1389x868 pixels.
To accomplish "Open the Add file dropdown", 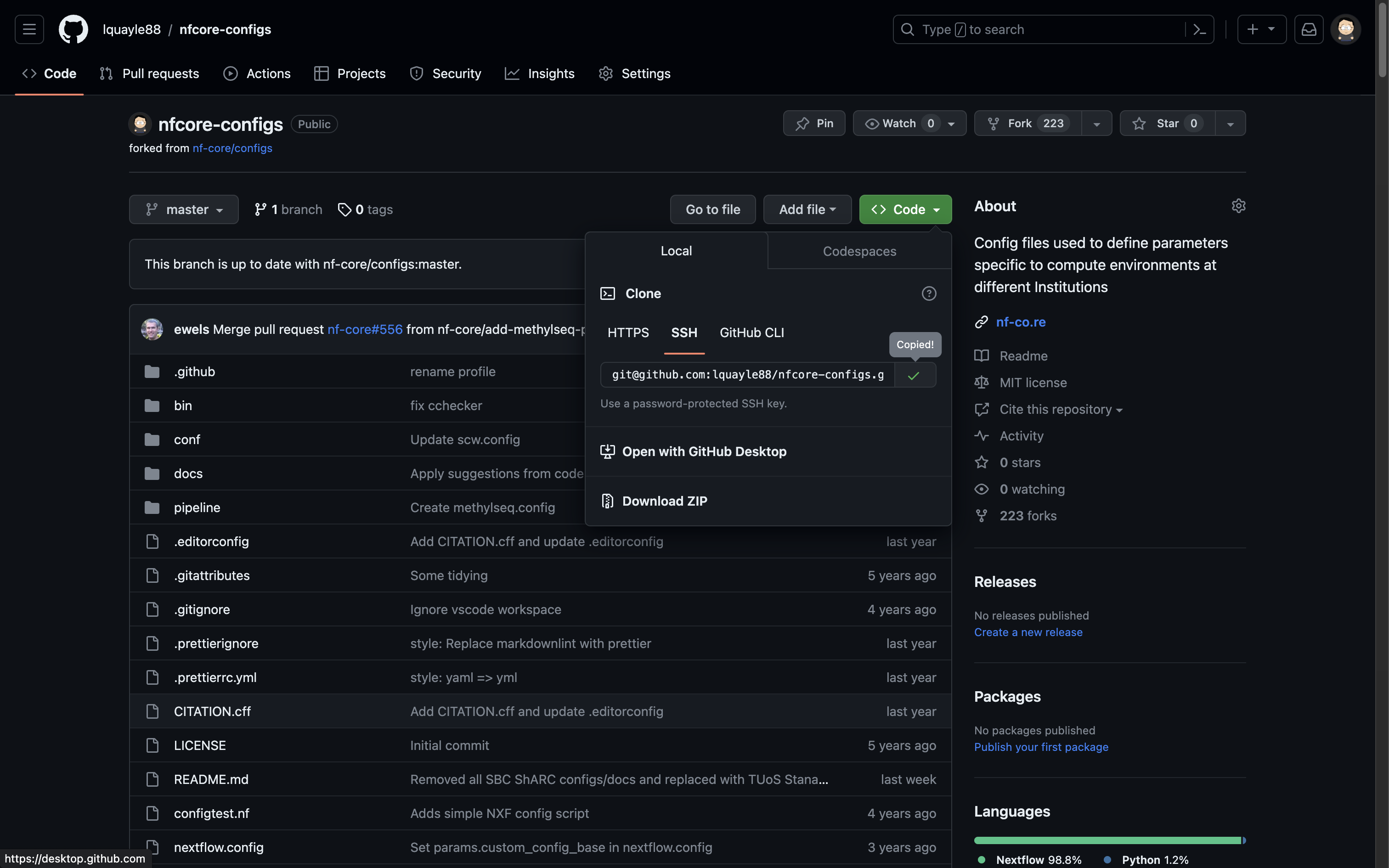I will pyautogui.click(x=807, y=209).
